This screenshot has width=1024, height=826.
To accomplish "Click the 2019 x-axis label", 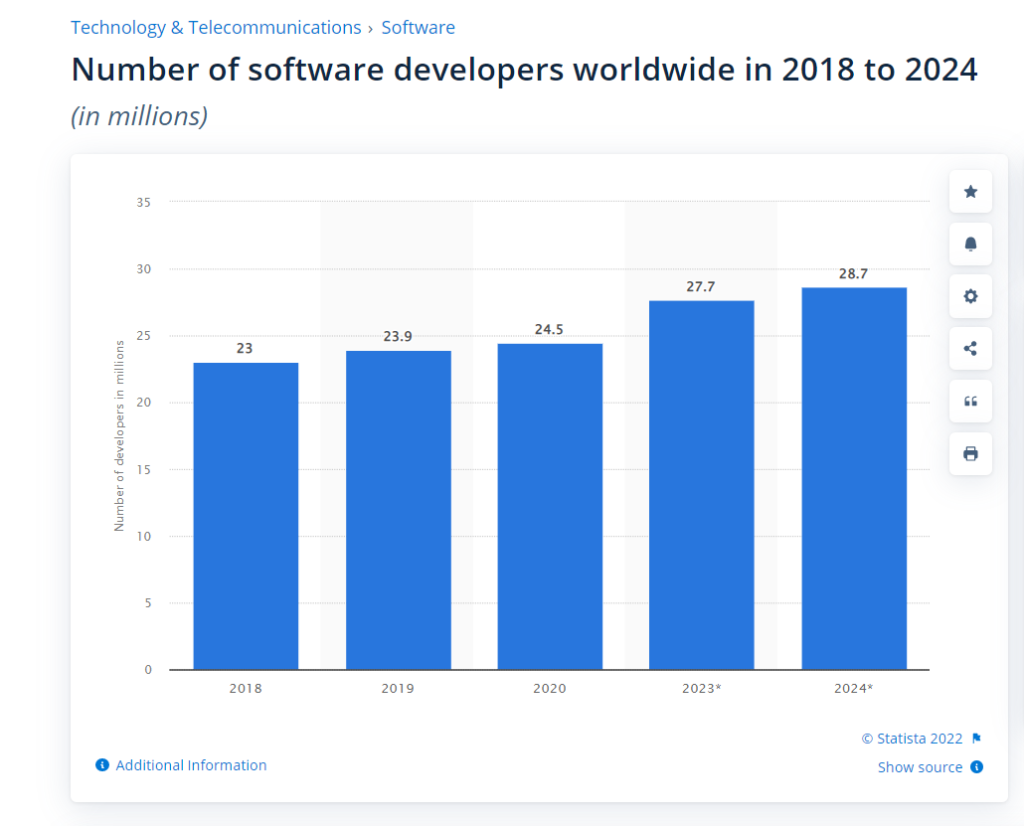I will coord(398,688).
